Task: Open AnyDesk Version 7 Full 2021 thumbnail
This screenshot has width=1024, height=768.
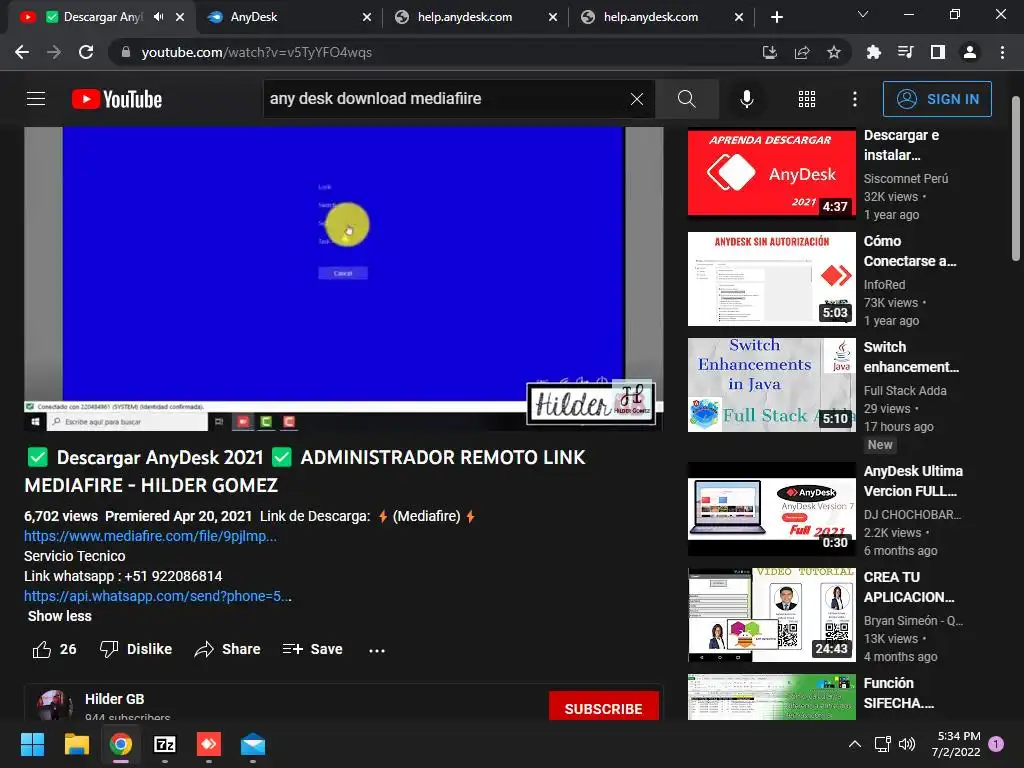Action: tap(771, 509)
